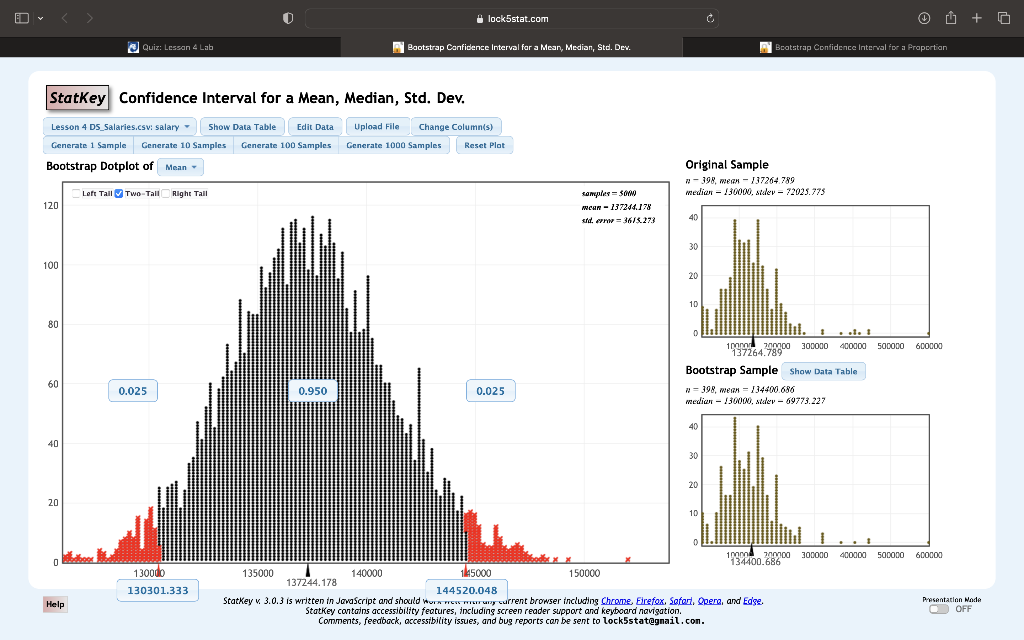
Task: Turn on the Presentation Mode switch
Action: 938,607
